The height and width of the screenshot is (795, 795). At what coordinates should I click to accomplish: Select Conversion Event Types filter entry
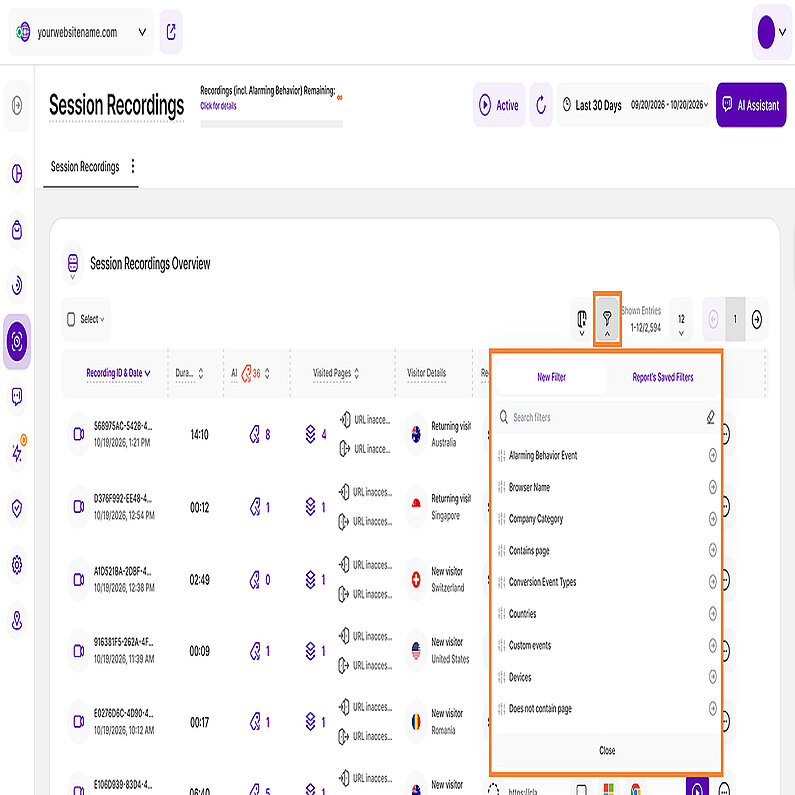pyautogui.click(x=607, y=582)
